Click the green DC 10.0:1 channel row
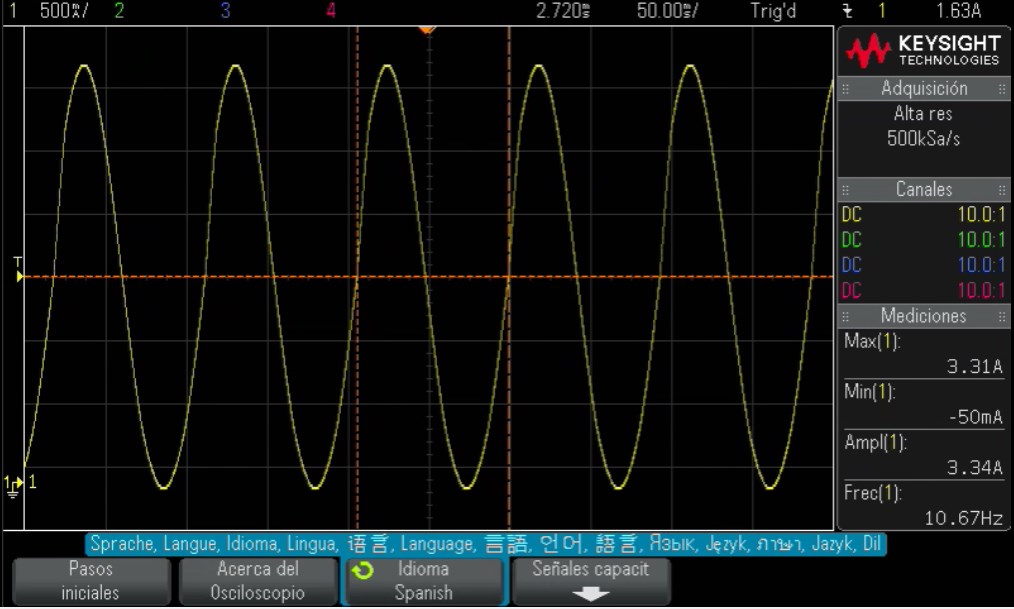This screenshot has width=1014, height=609. point(923,240)
